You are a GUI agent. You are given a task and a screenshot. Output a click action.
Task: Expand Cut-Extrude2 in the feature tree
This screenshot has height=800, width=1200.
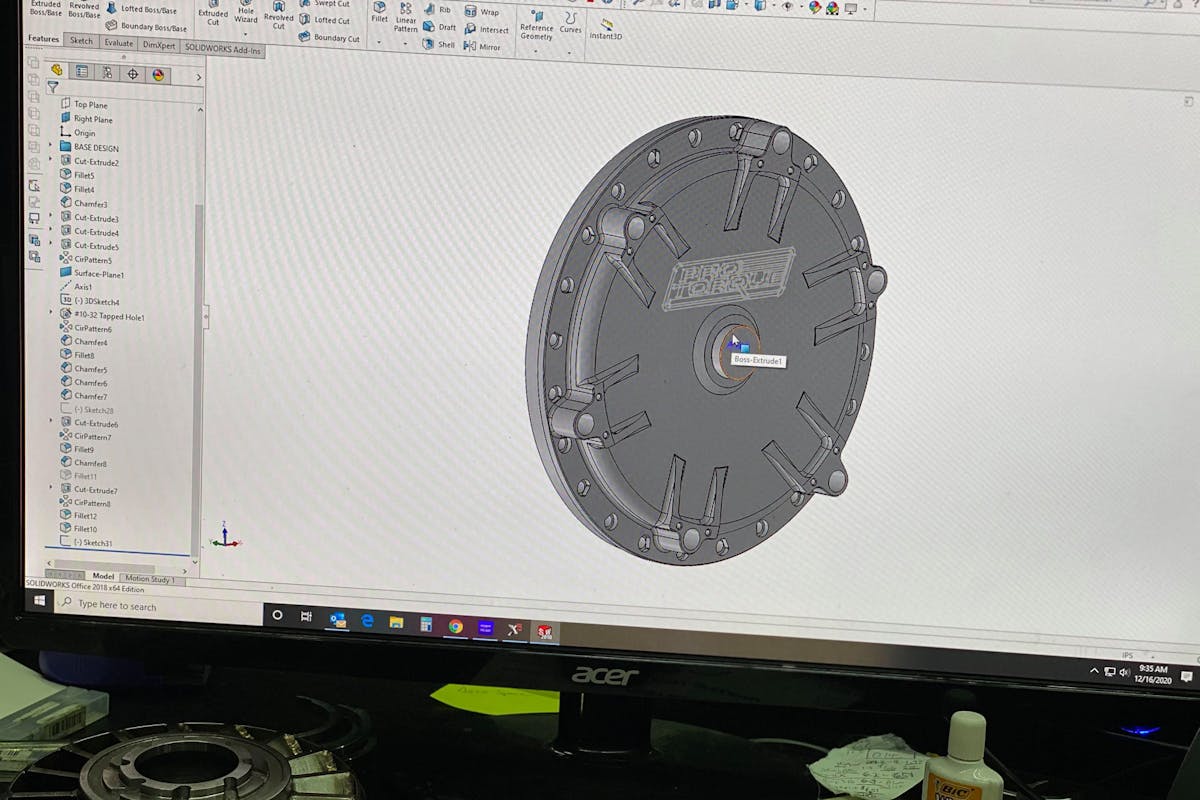tap(50, 160)
